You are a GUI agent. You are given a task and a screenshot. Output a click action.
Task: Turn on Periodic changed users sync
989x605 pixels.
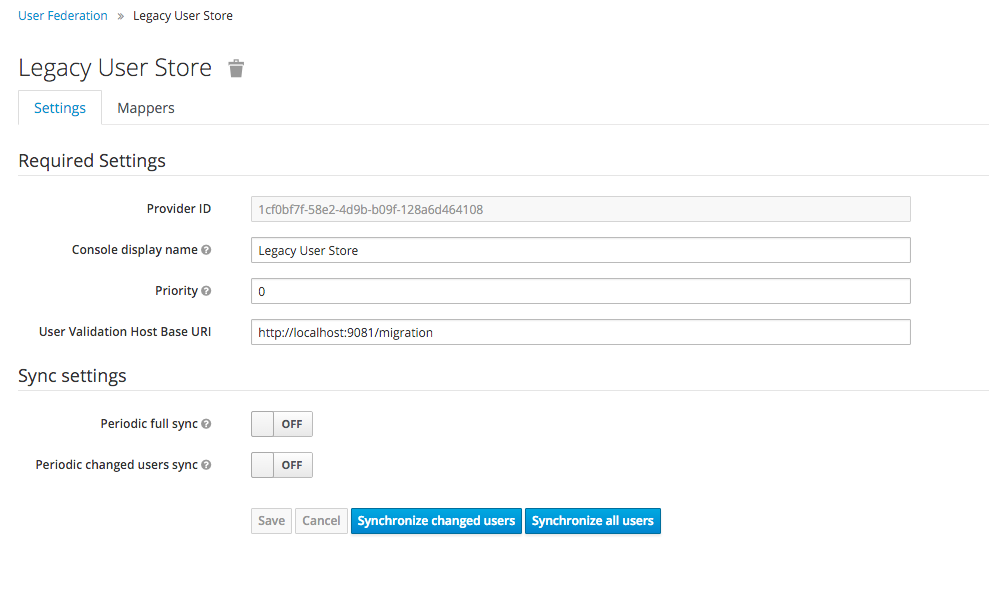(281, 465)
